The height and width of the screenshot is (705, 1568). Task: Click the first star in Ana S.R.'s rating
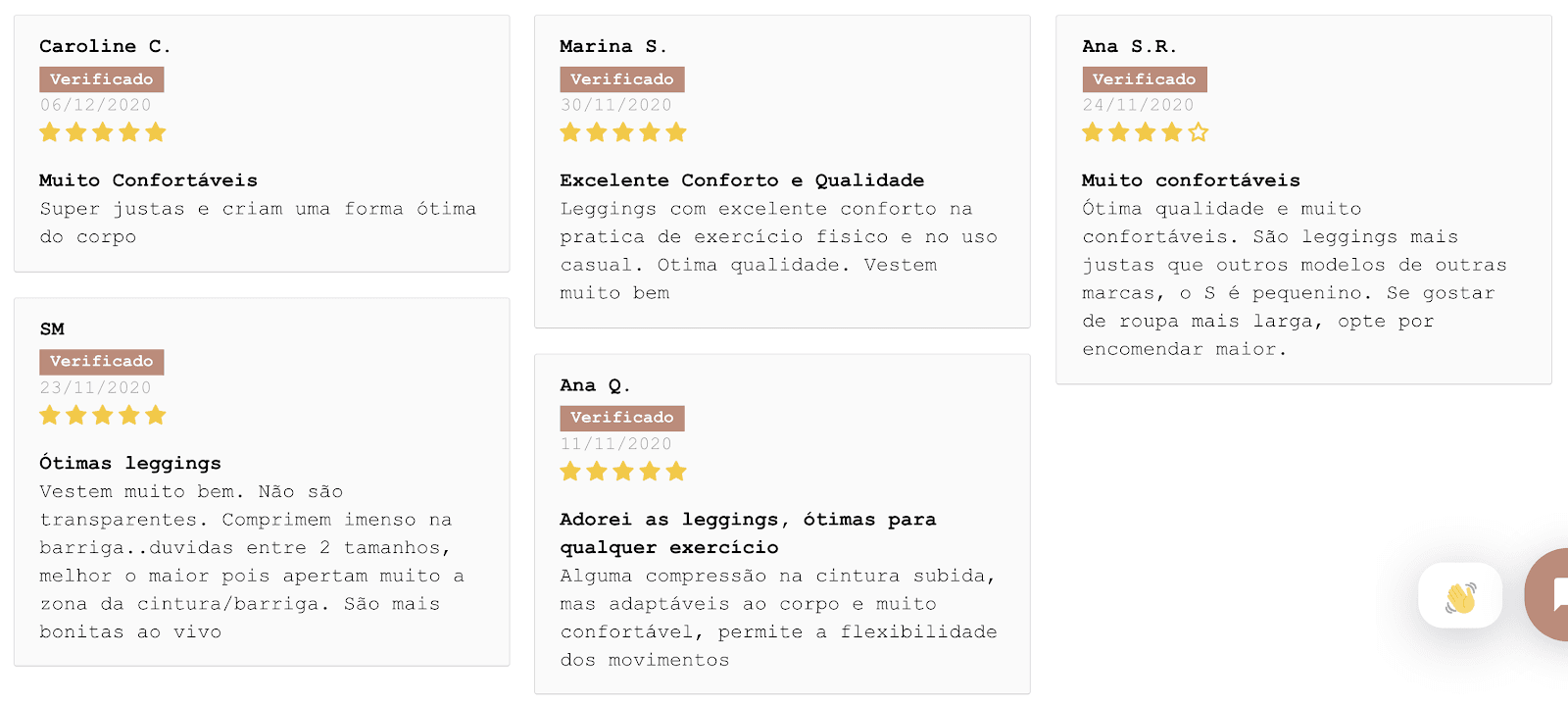tap(1093, 132)
